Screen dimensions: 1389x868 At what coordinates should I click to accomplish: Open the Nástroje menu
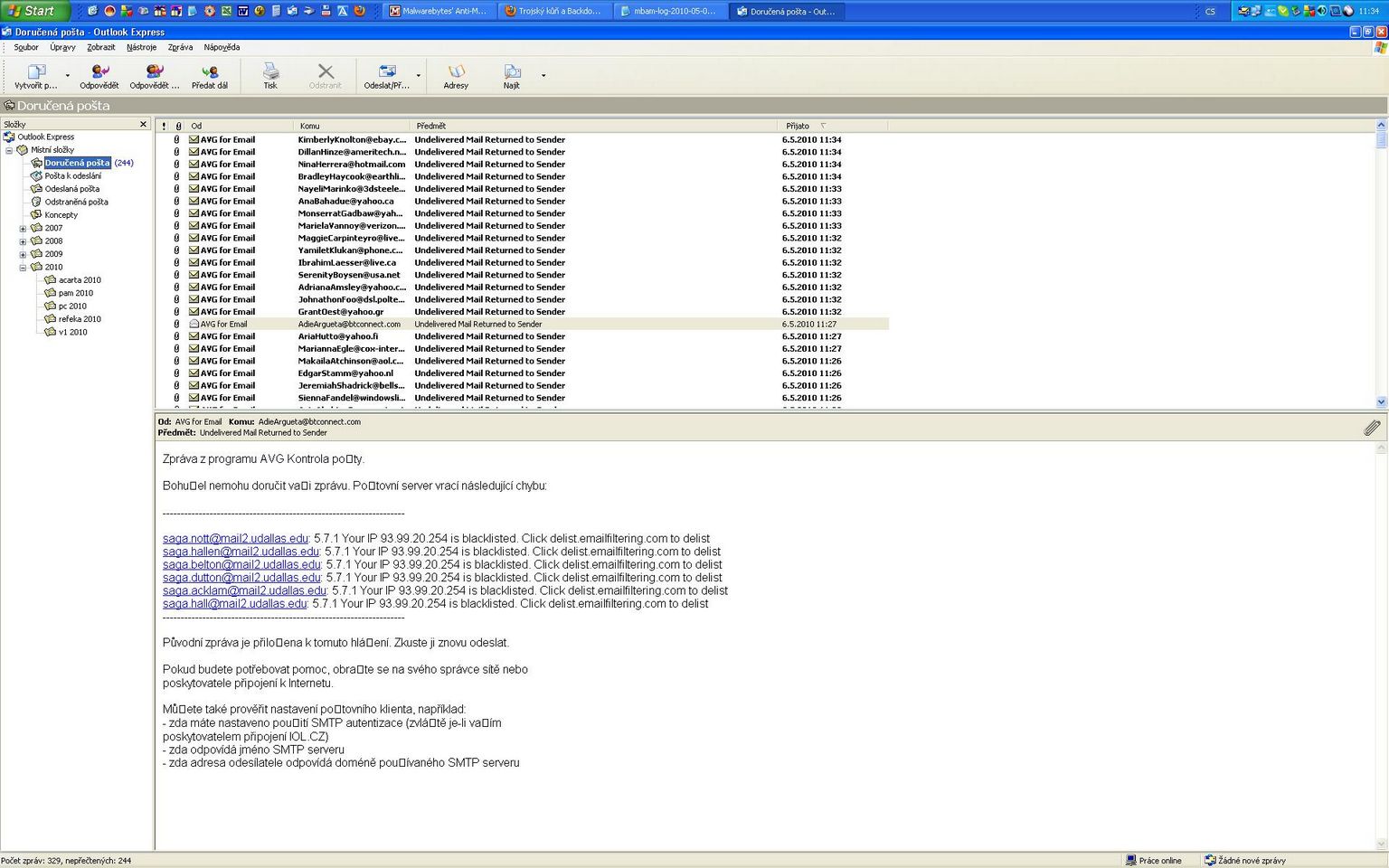tap(141, 47)
